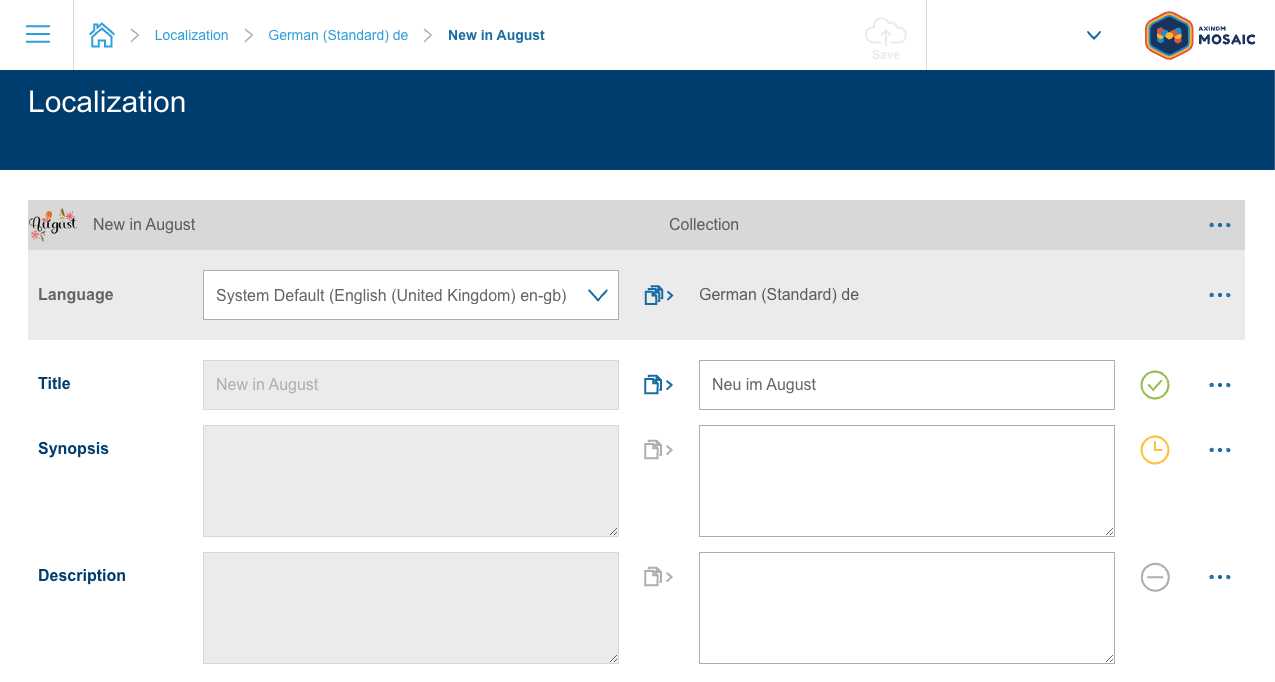Viewport: 1275px width, 682px height.
Task: Open more options menu for Synopsis row
Action: click(1219, 450)
